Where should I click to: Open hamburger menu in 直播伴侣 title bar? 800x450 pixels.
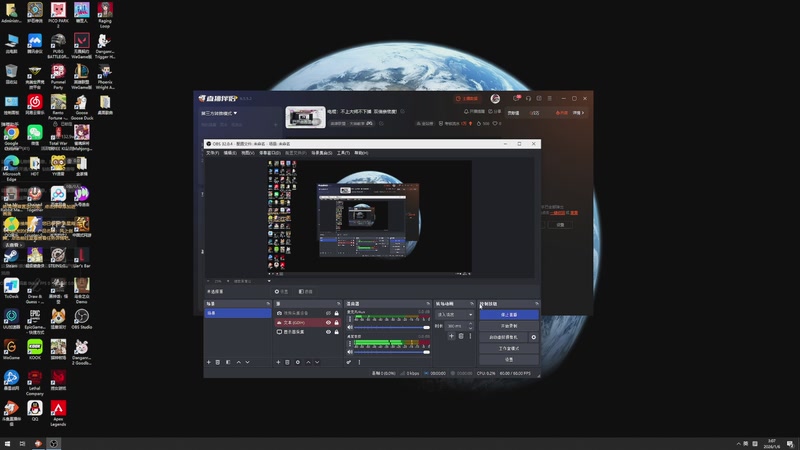coord(549,98)
